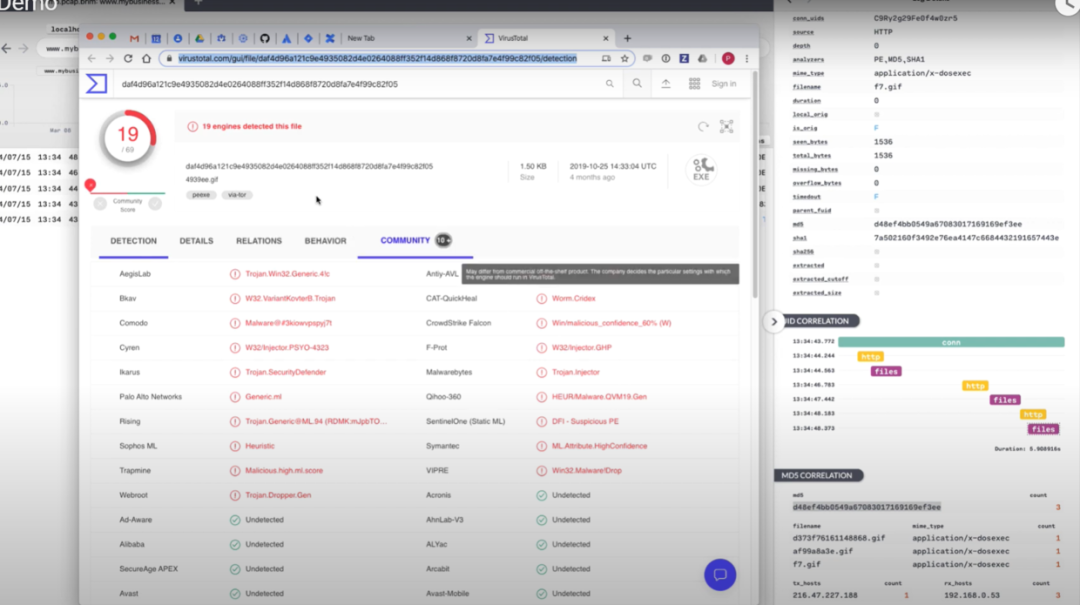Click the via-tor tag

click(x=237, y=195)
